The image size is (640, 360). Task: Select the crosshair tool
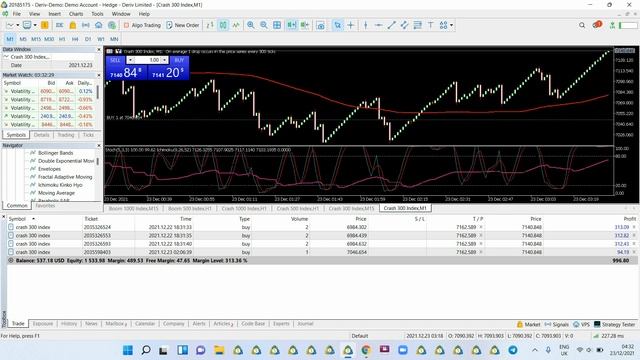tap(351, 25)
